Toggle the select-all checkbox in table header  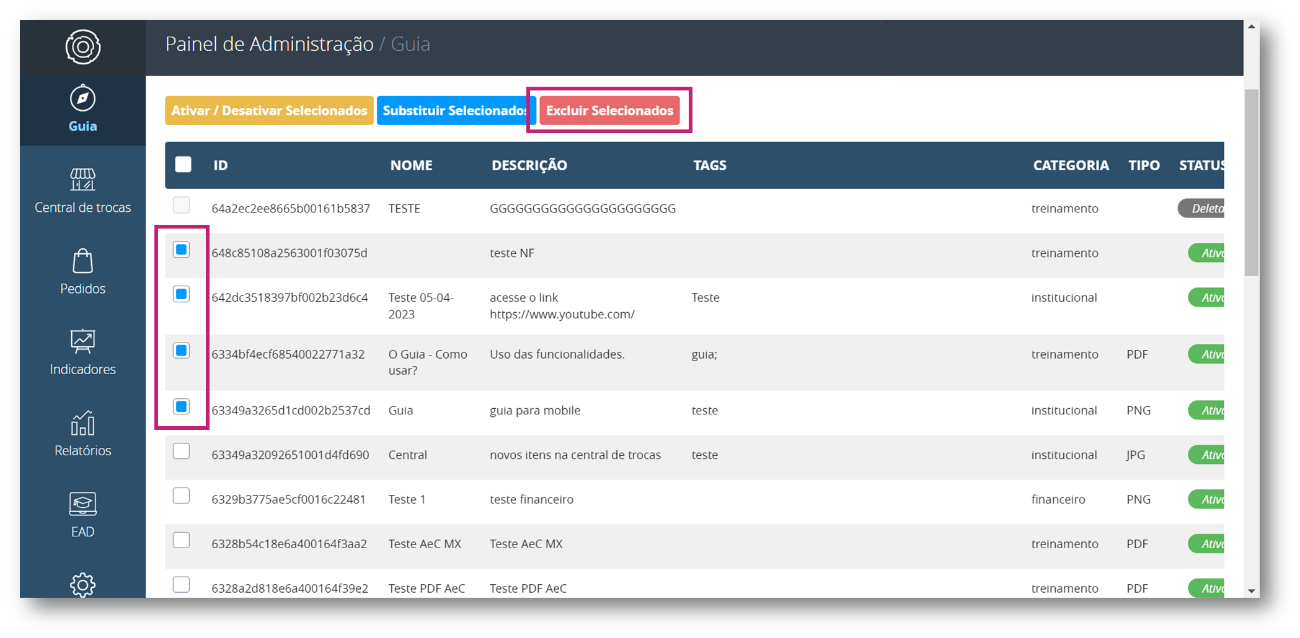183,165
